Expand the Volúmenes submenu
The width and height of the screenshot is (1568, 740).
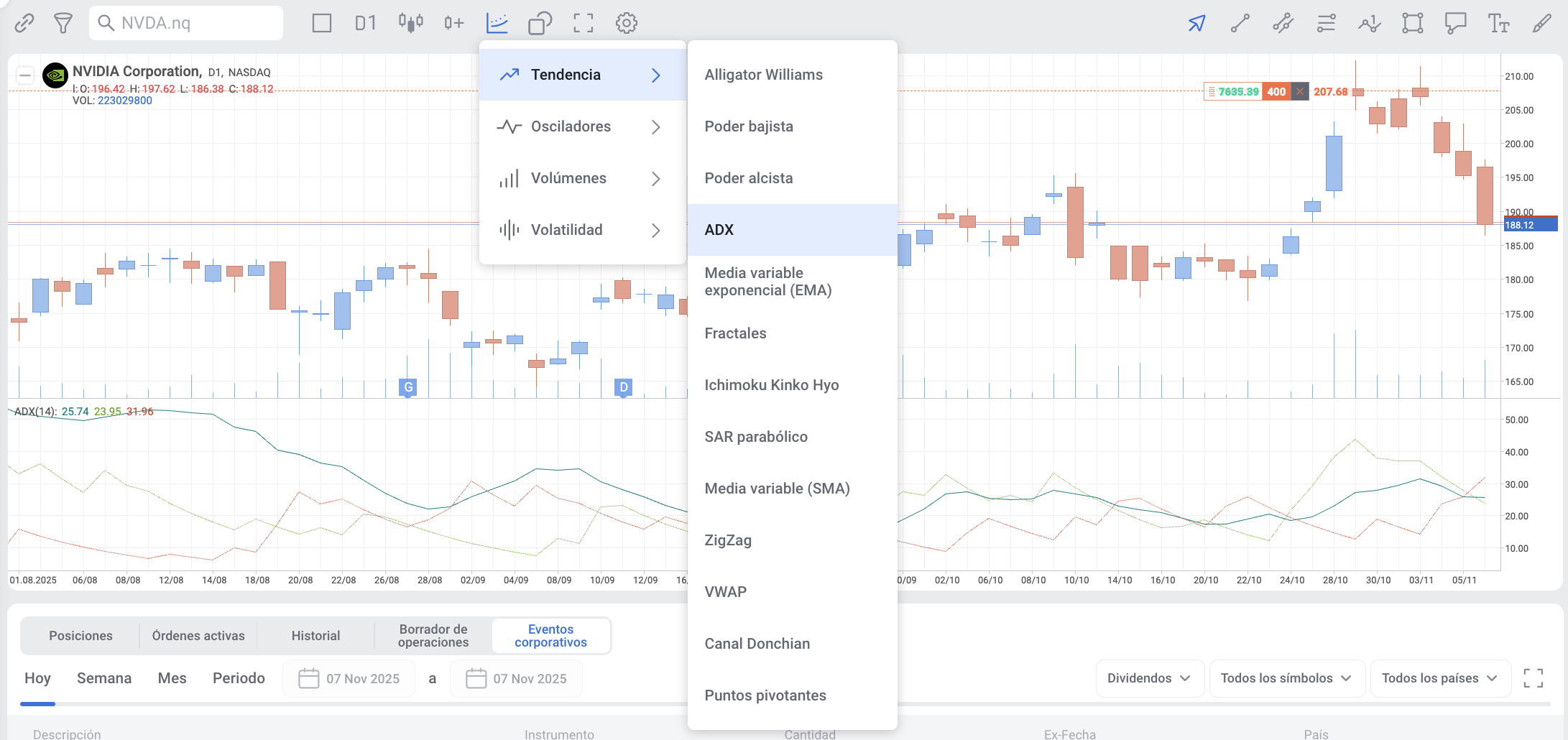point(582,178)
